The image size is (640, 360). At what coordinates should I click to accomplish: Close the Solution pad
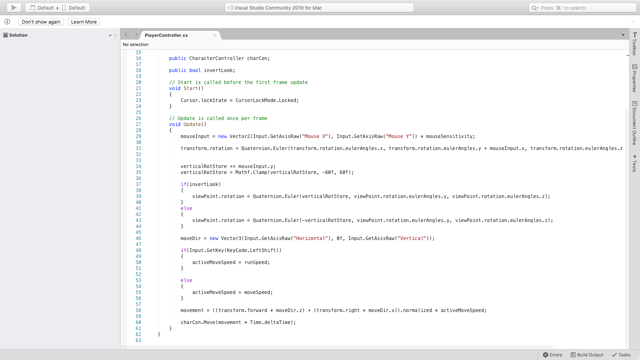pyautogui.click(x=116, y=36)
